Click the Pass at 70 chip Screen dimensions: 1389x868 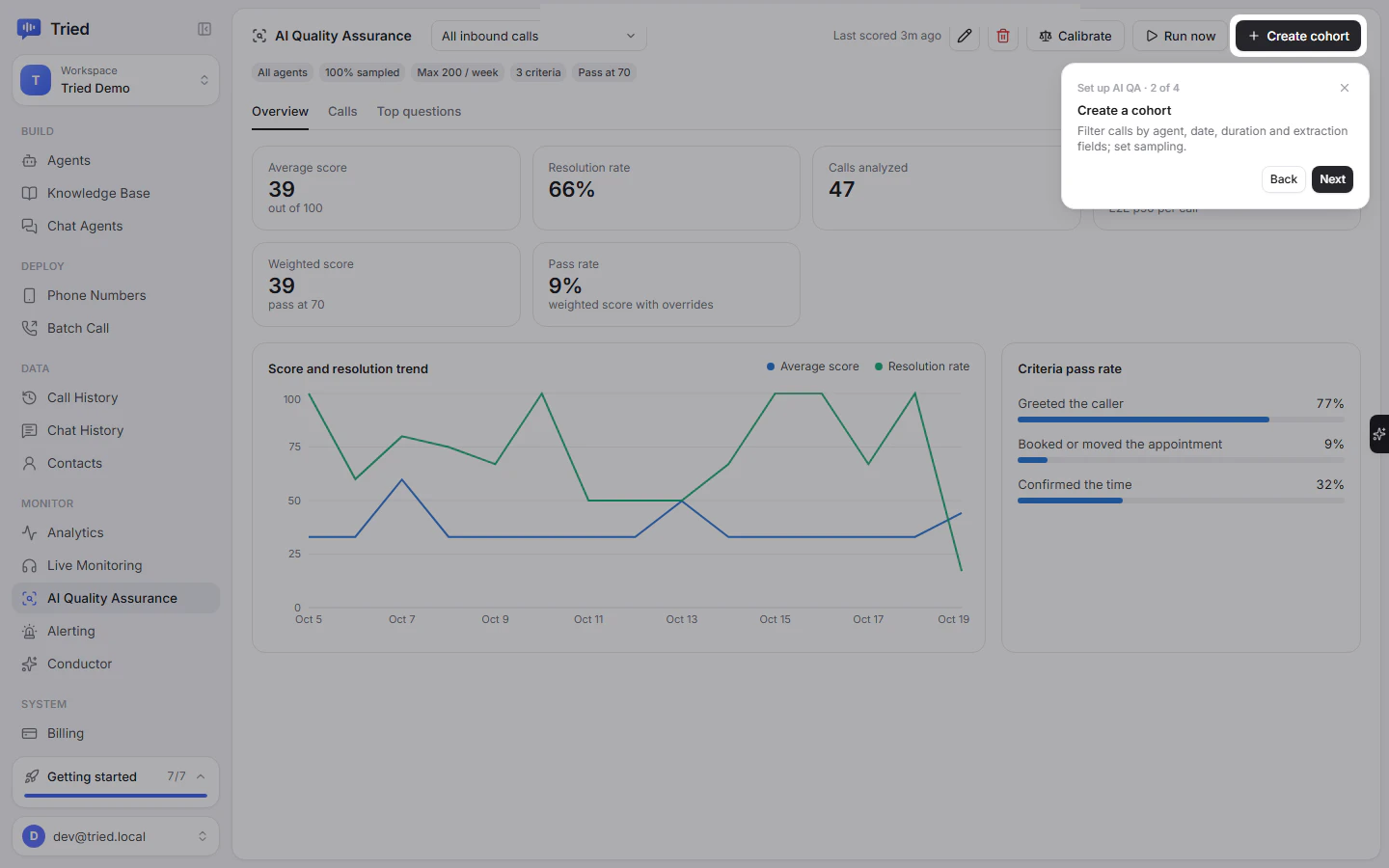click(604, 72)
